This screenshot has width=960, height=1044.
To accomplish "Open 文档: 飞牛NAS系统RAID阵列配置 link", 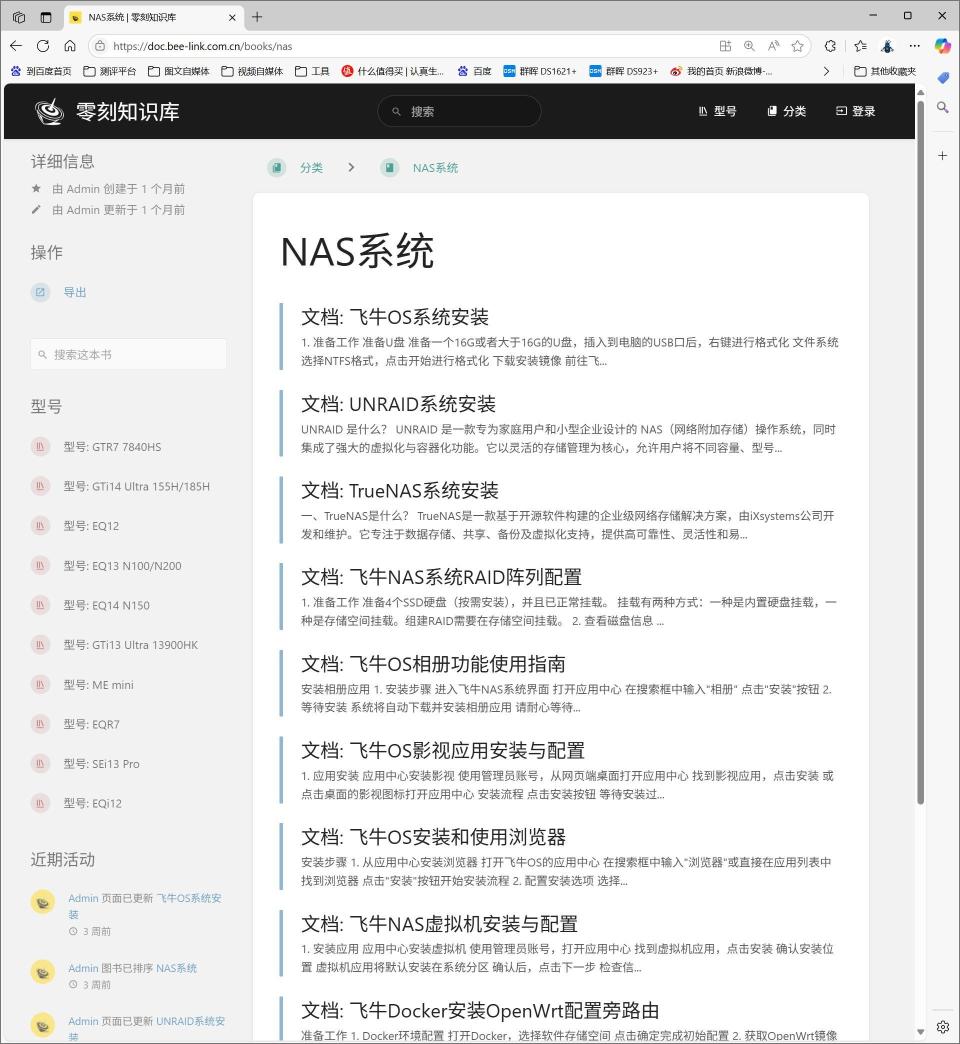I will (x=441, y=577).
